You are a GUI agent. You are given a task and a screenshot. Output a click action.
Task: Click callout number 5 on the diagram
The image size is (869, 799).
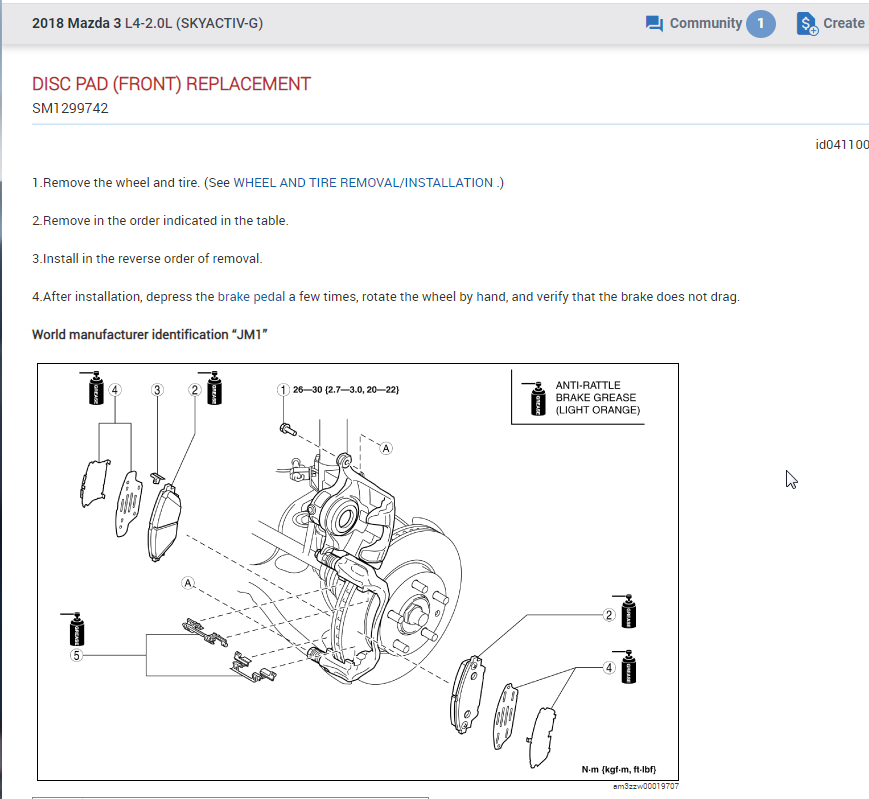point(75,656)
